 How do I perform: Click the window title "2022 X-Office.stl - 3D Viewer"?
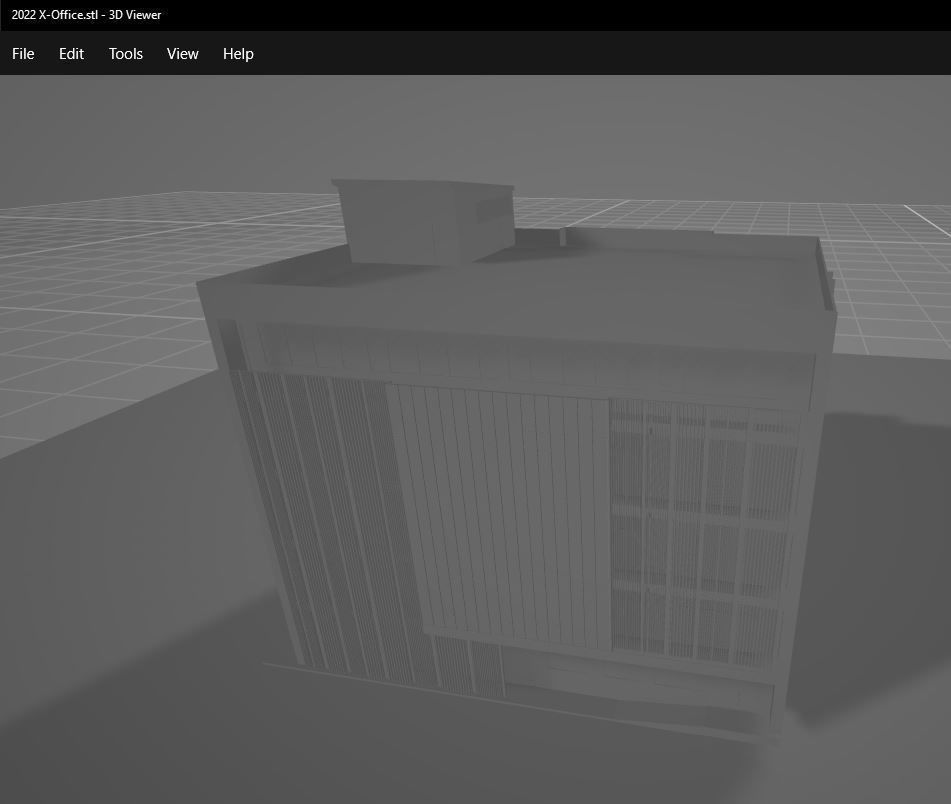click(86, 15)
